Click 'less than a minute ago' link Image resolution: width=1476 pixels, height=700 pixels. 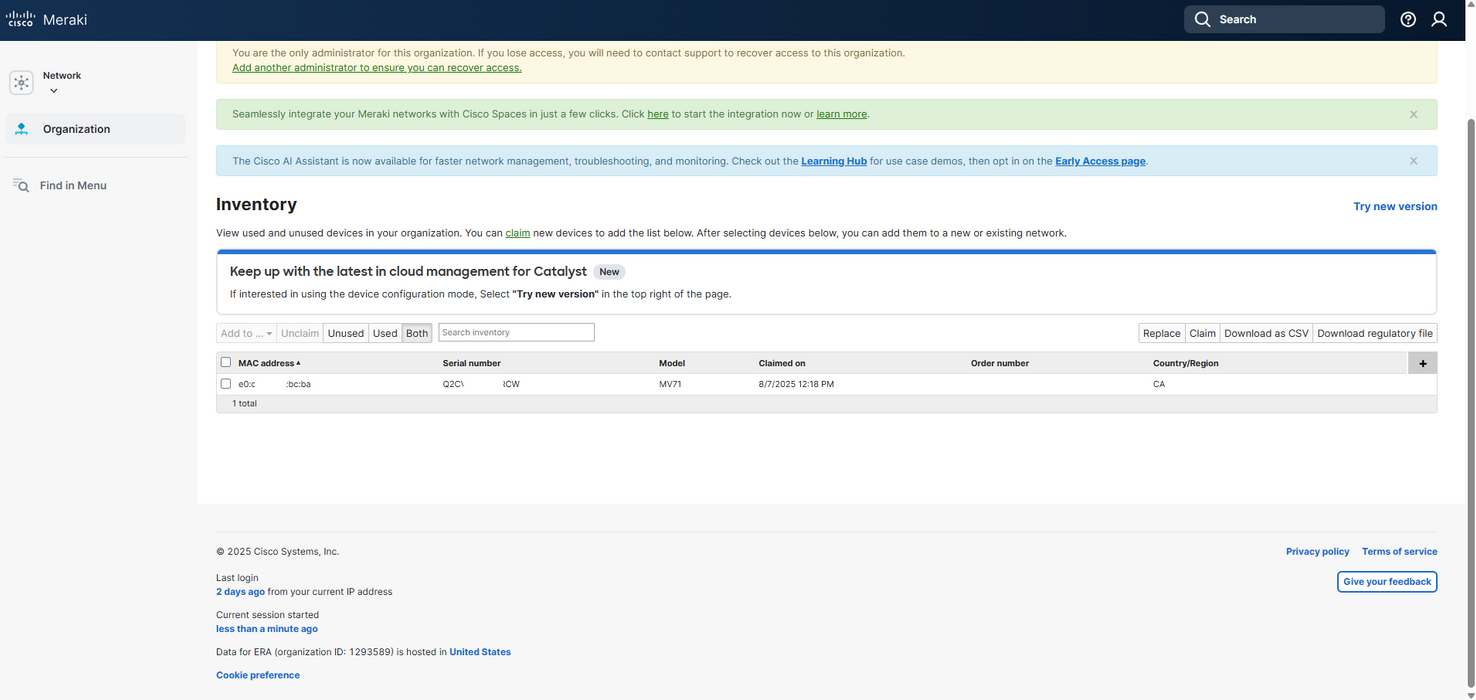[x=267, y=629]
